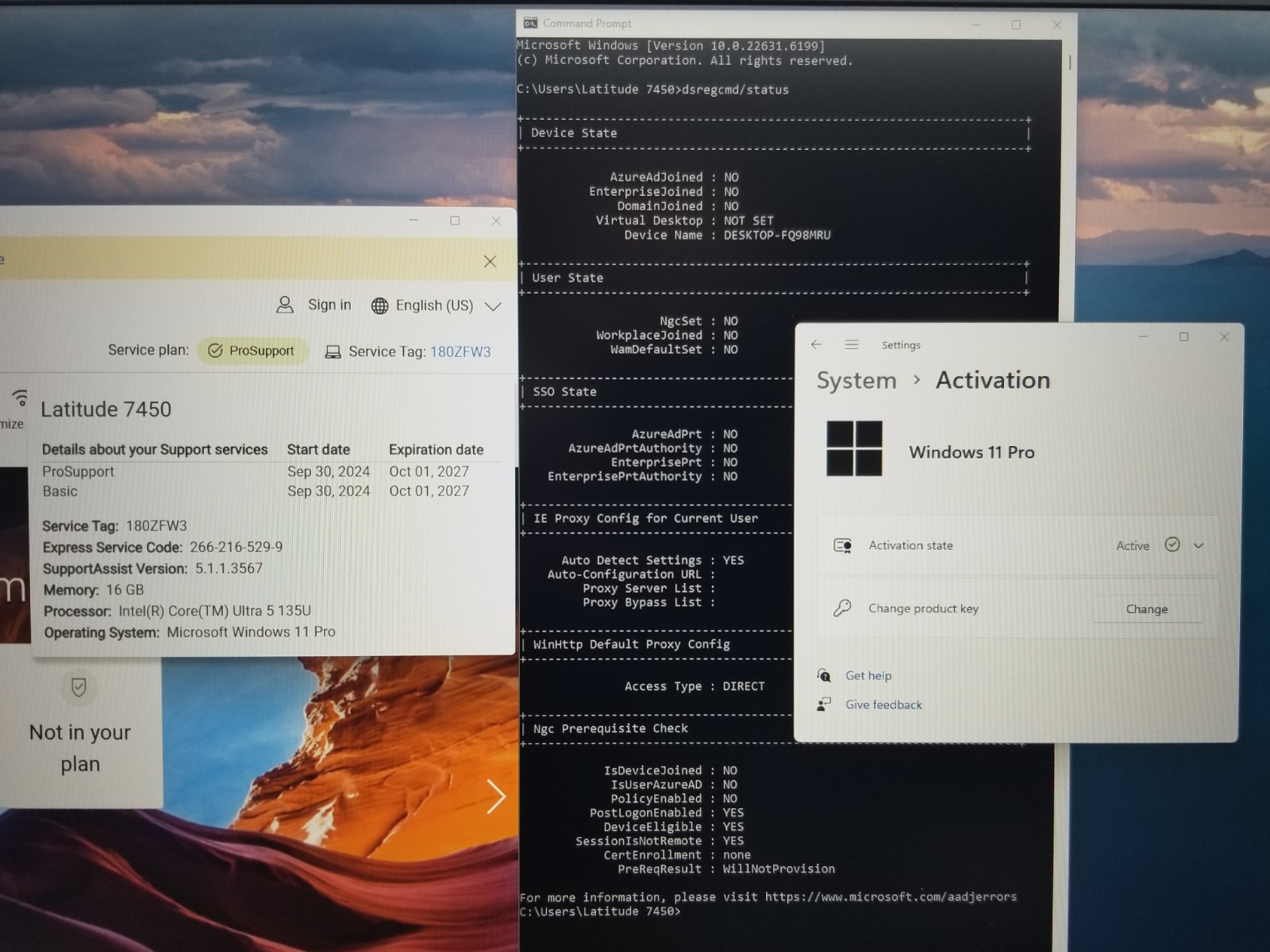Image resolution: width=1270 pixels, height=952 pixels.
Task: Click the Processor Intel Core Ultra 5 135U line
Action: (178, 611)
